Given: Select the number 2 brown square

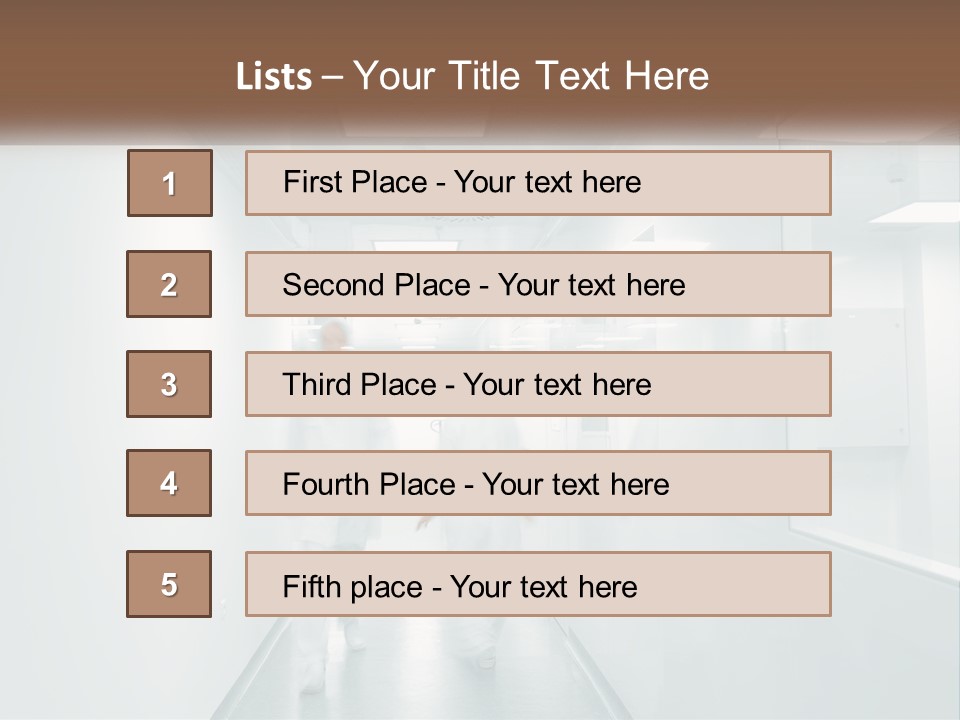Looking at the screenshot, I should pyautogui.click(x=169, y=284).
